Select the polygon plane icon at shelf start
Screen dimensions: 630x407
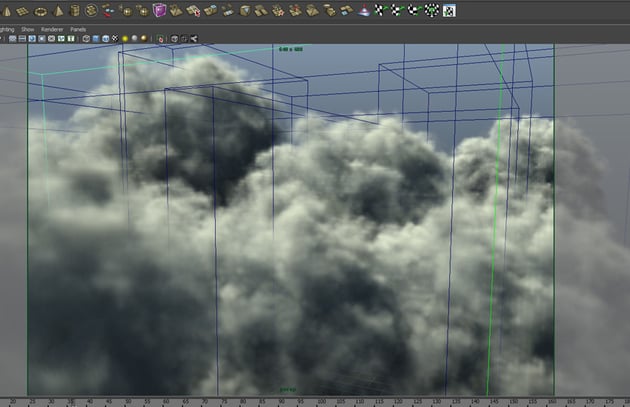pos(22,10)
